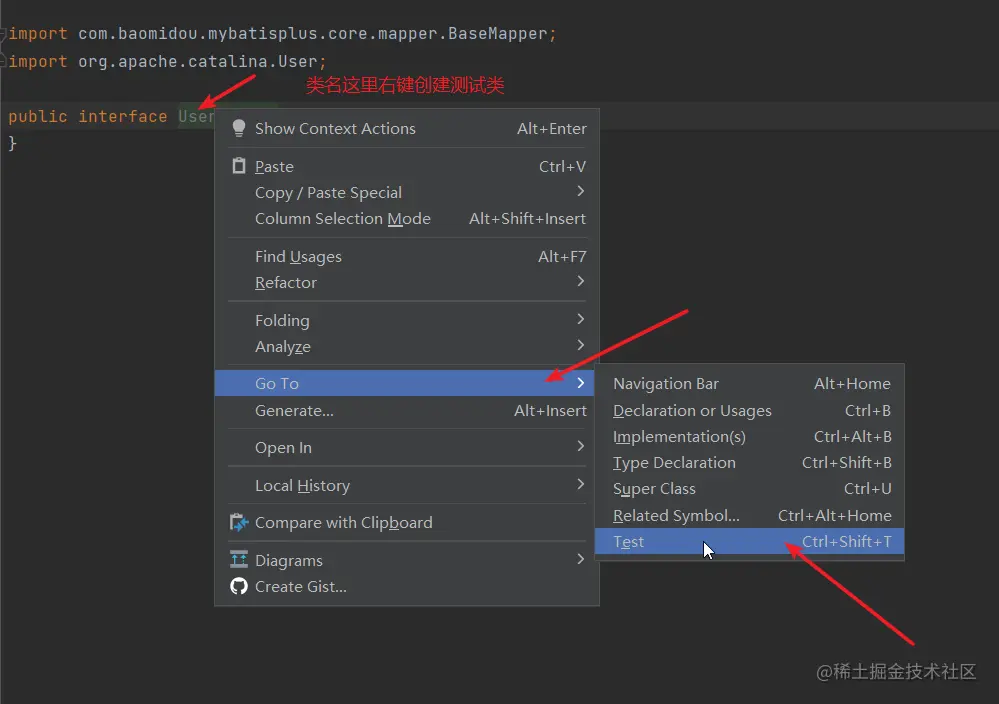Click Super Class in the submenu
This screenshot has width=999, height=704.
pos(654,488)
